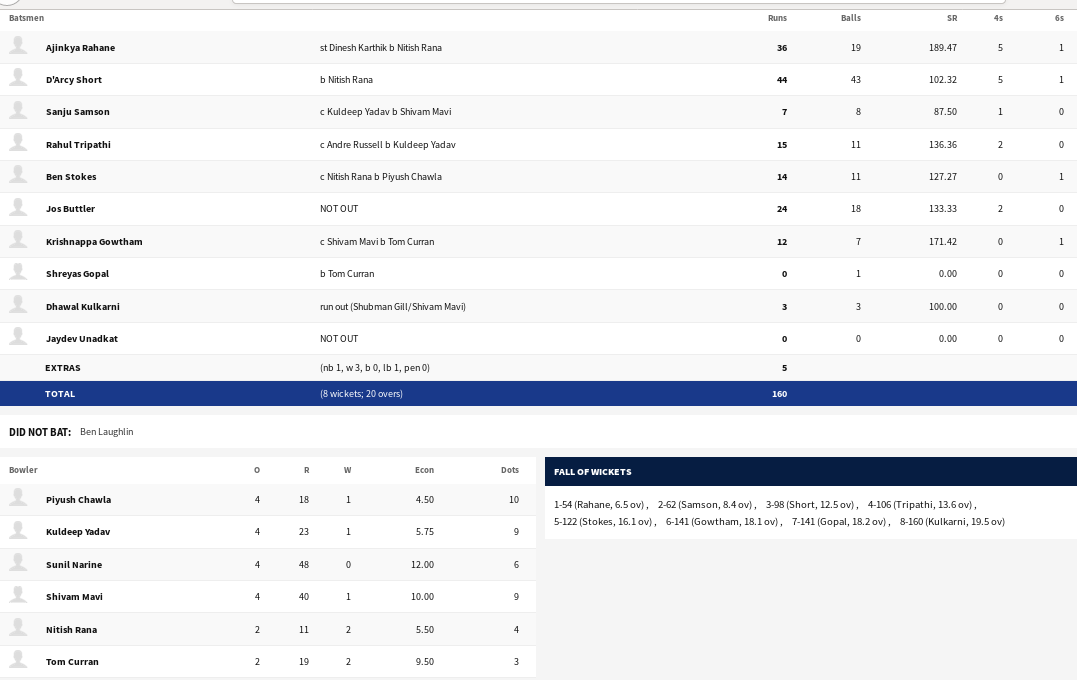The width and height of the screenshot is (1077, 680).
Task: Click Shivam Mavi's bowler avatar icon
Action: 19,596
